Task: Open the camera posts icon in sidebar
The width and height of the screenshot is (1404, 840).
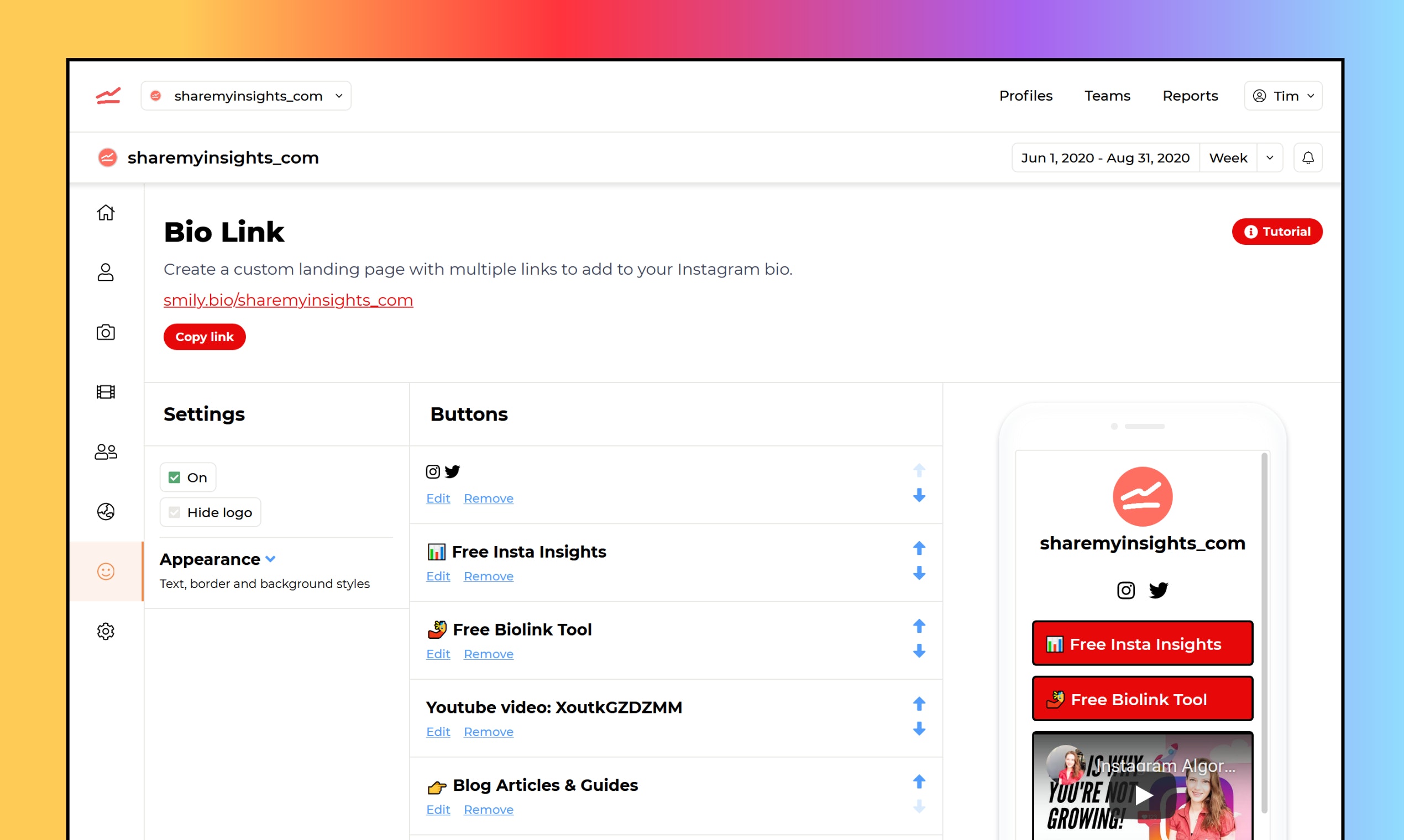Action: tap(105, 332)
